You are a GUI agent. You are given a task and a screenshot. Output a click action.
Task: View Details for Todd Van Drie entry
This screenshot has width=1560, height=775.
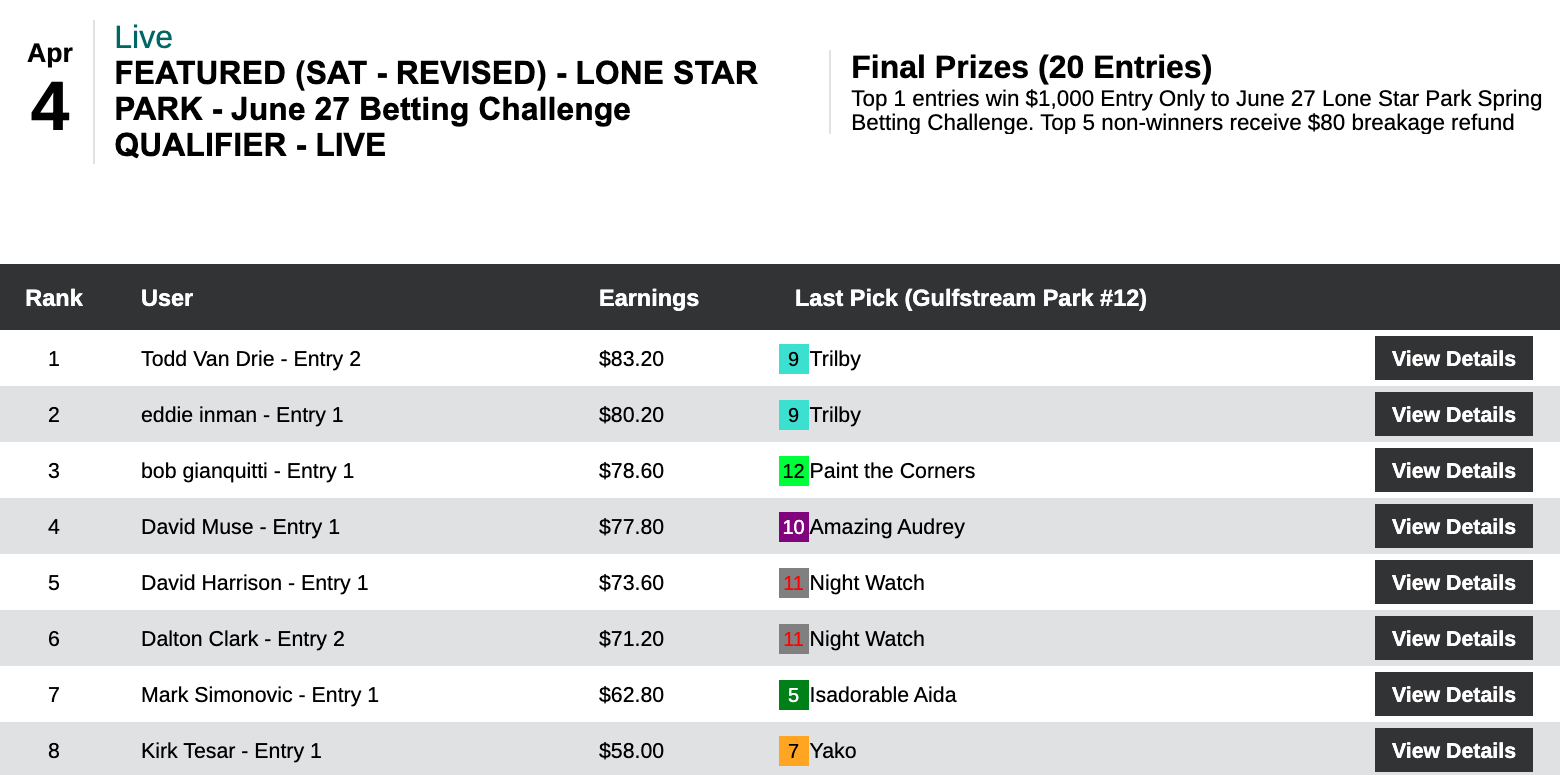[1453, 359]
